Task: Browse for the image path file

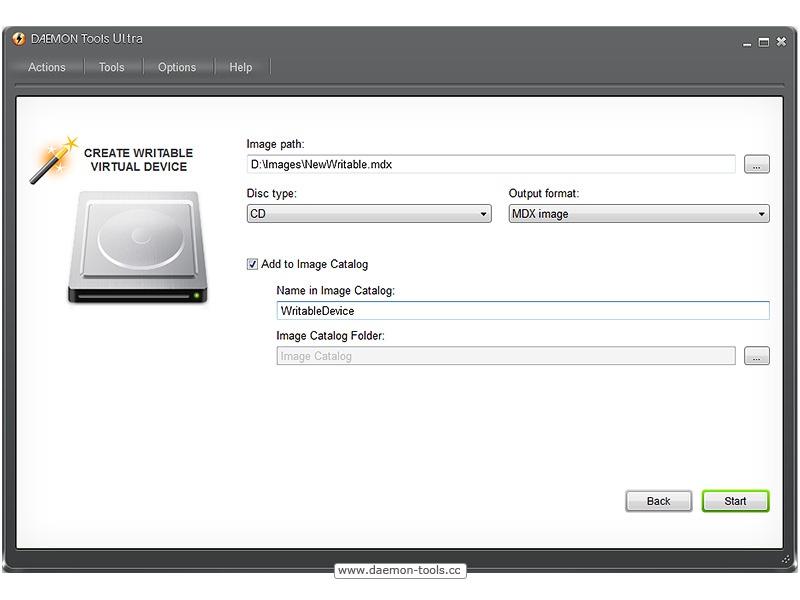Action: click(x=757, y=165)
